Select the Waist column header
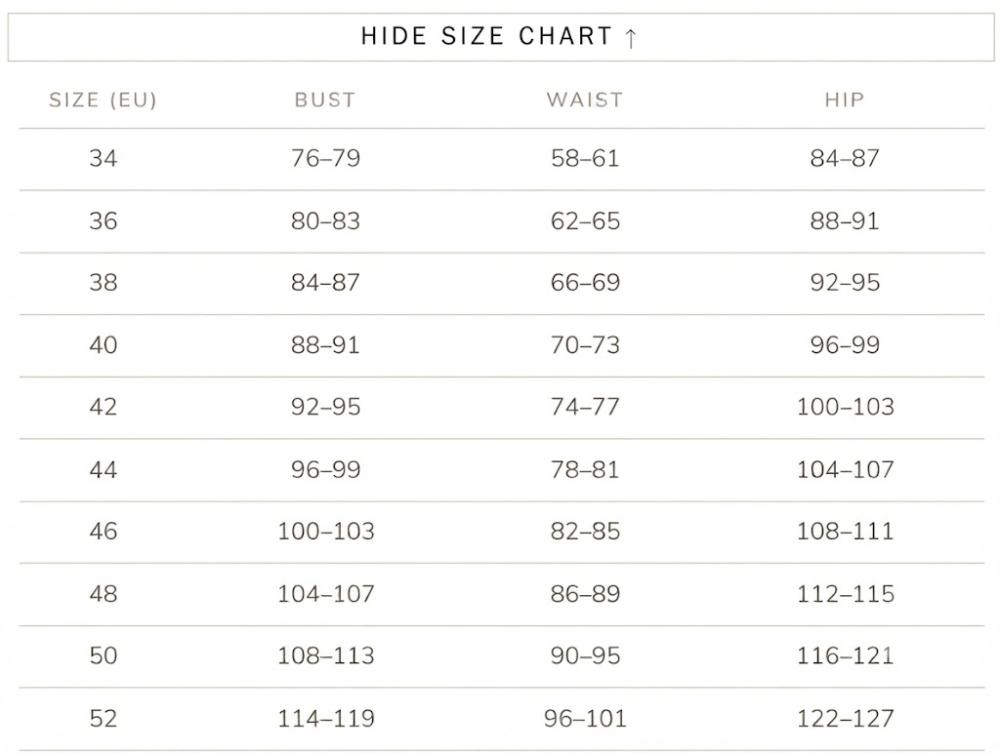1000x753 pixels. coord(585,100)
